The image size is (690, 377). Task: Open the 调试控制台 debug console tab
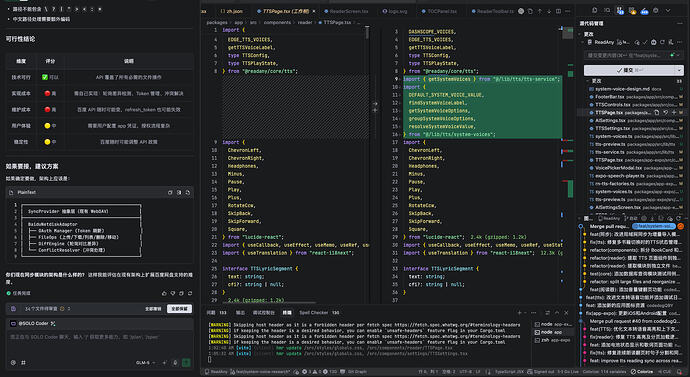click(x=264, y=313)
